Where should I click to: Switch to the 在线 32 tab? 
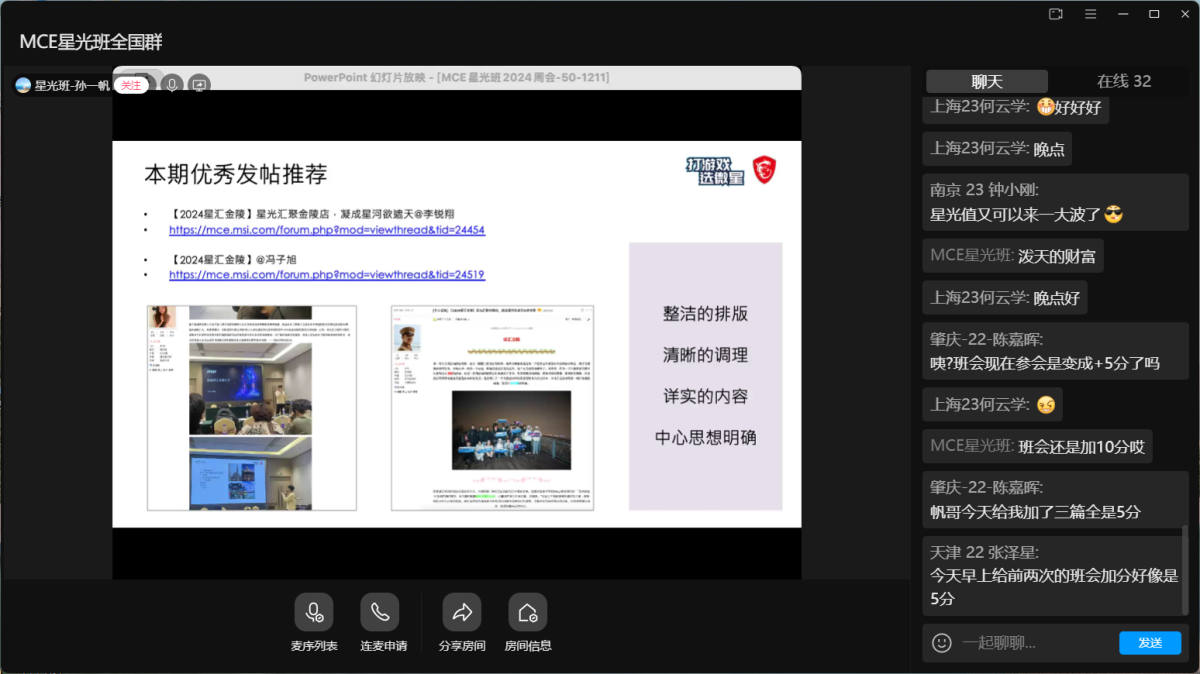point(1123,81)
